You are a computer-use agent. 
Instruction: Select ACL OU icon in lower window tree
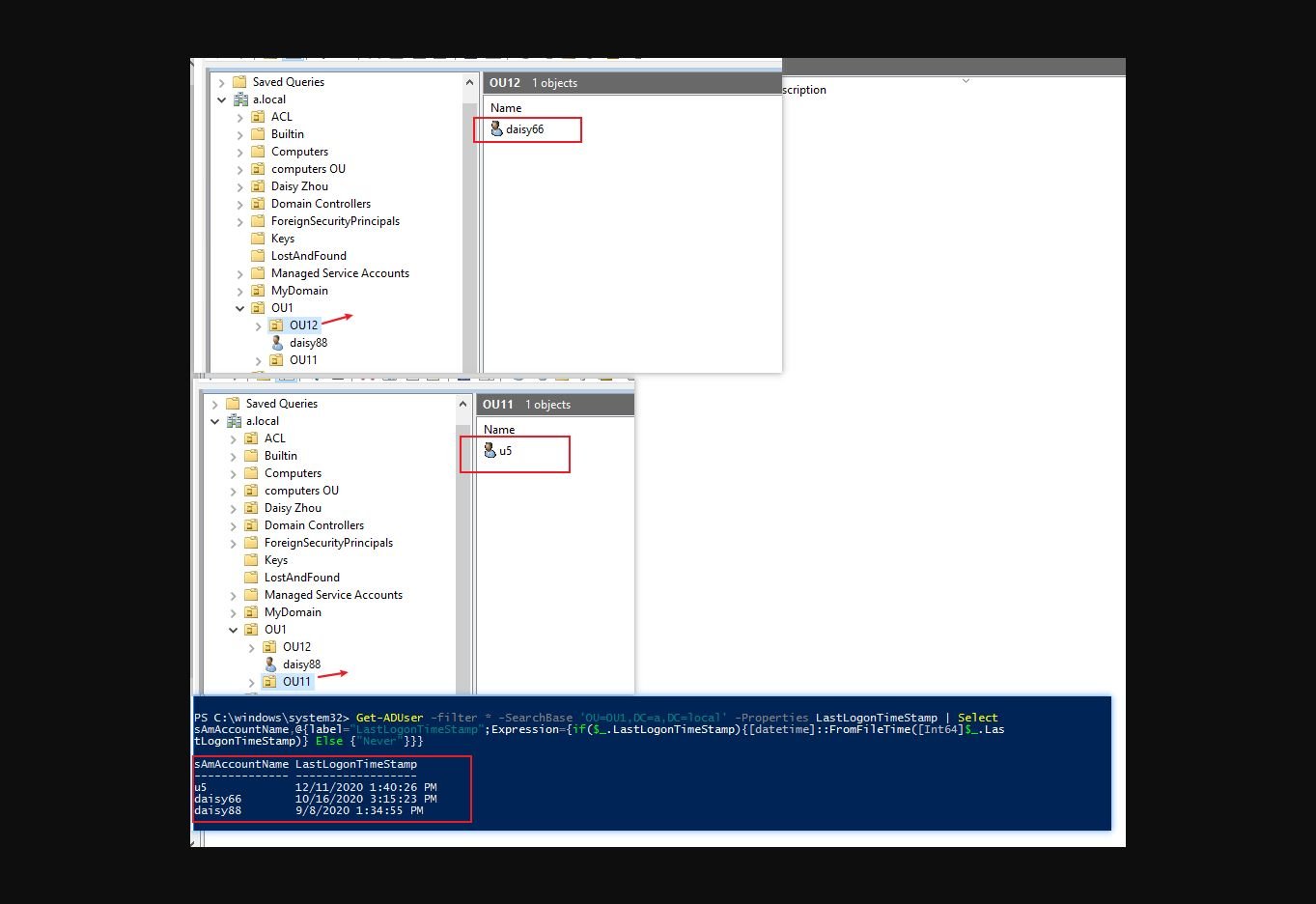click(251, 438)
